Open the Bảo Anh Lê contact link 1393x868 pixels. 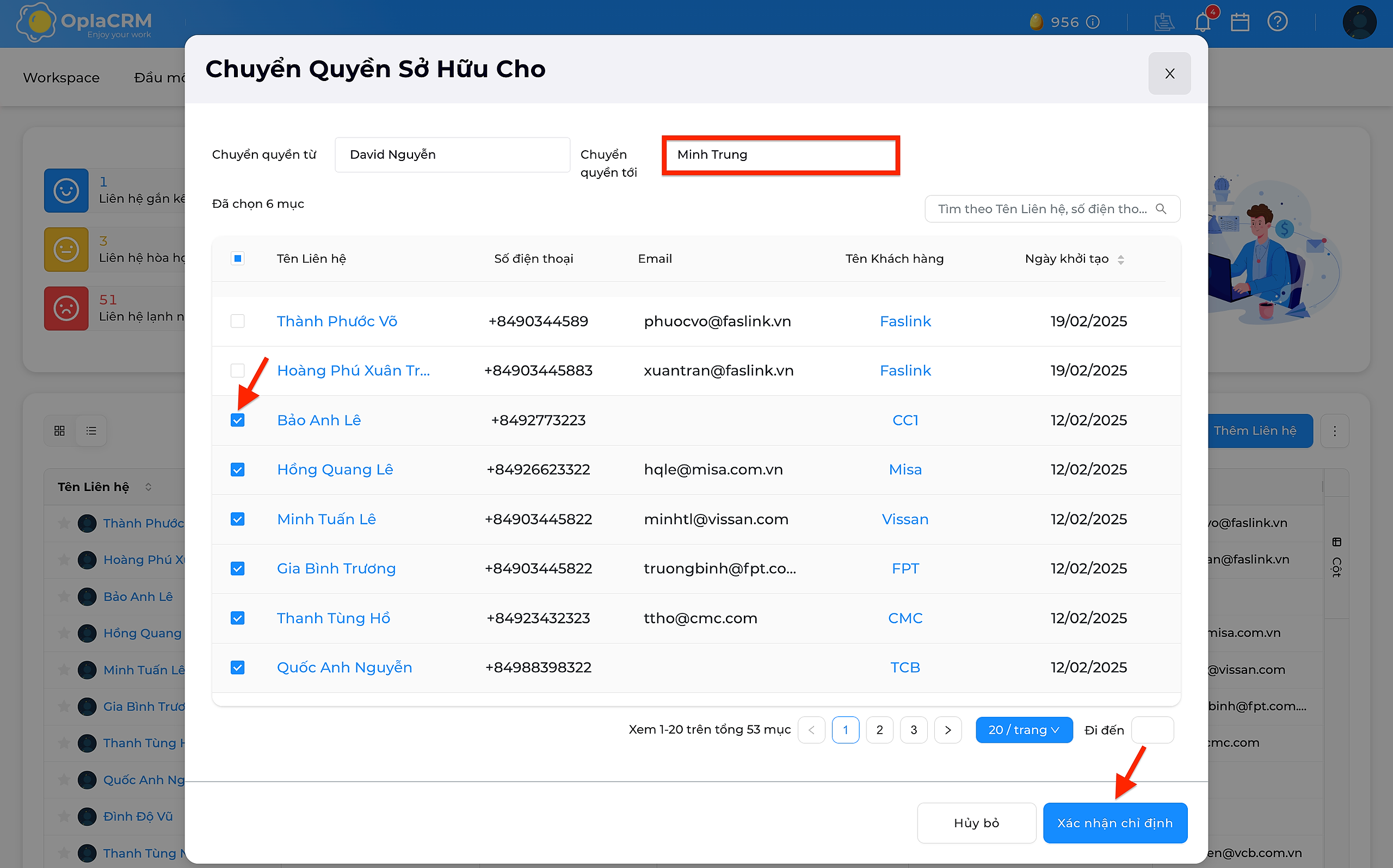319,420
